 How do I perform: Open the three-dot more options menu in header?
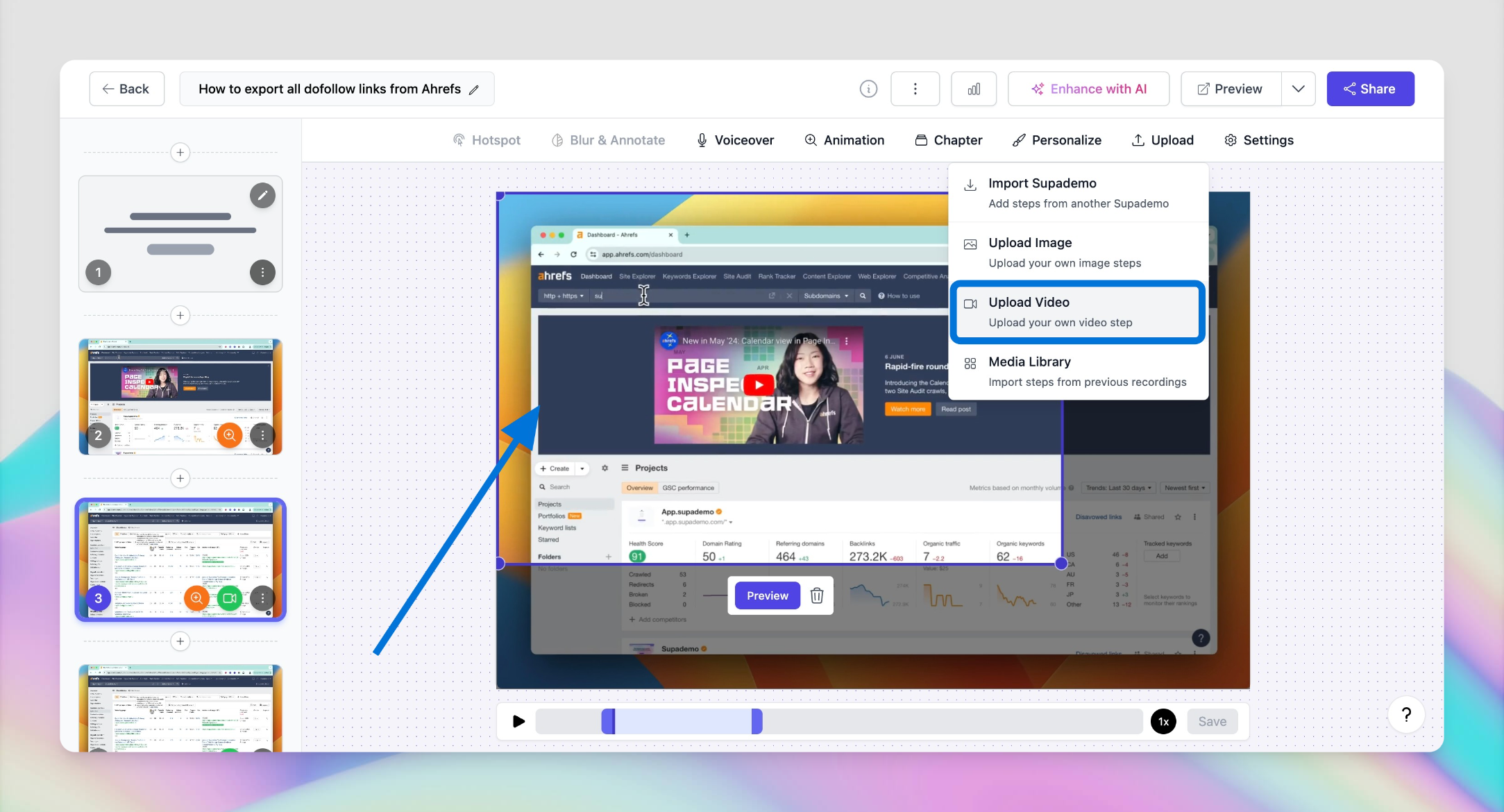(915, 89)
